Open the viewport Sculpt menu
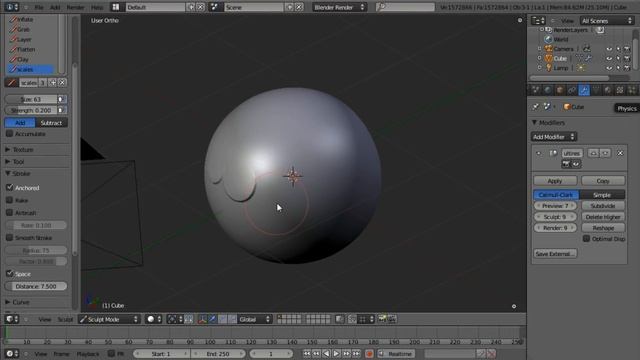 [65, 319]
